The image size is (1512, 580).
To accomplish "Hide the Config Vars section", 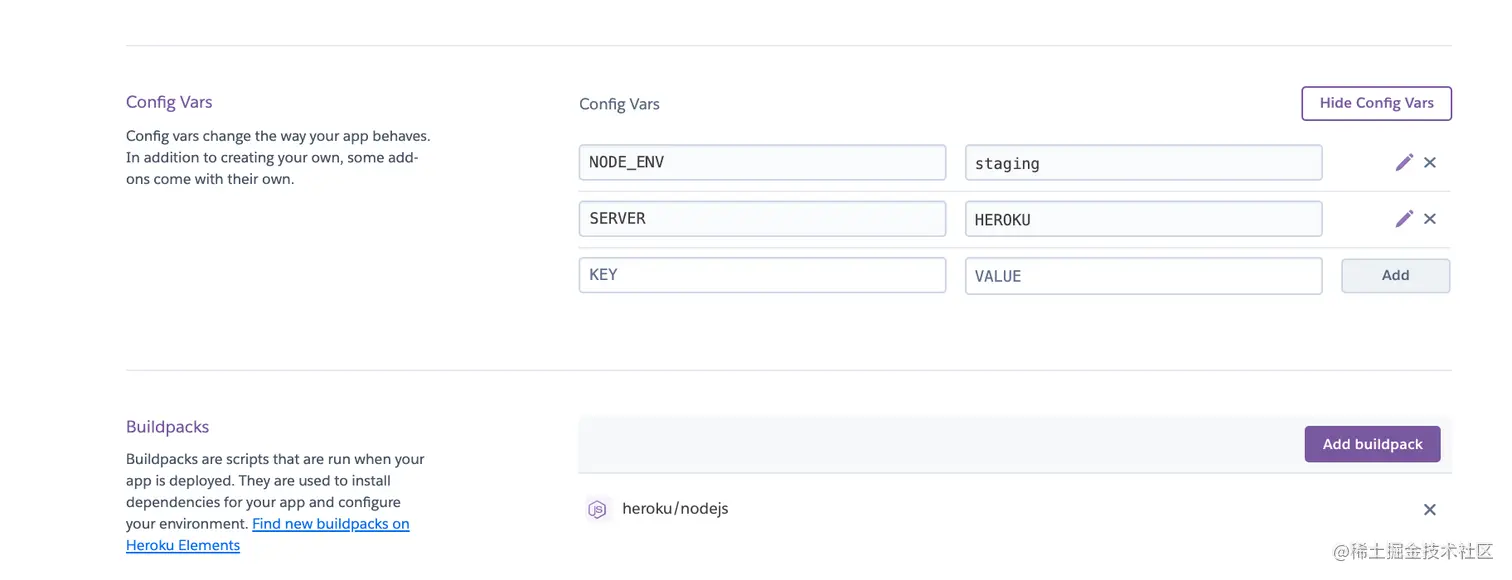I will pos(1376,103).
